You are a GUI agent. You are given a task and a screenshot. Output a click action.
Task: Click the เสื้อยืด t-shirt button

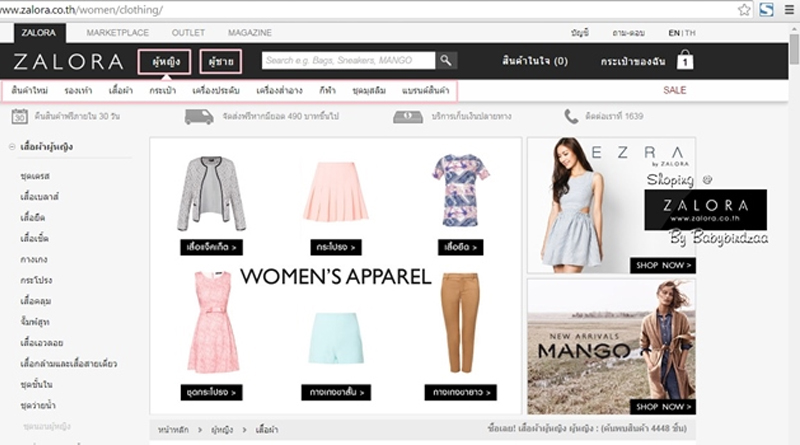click(460, 247)
